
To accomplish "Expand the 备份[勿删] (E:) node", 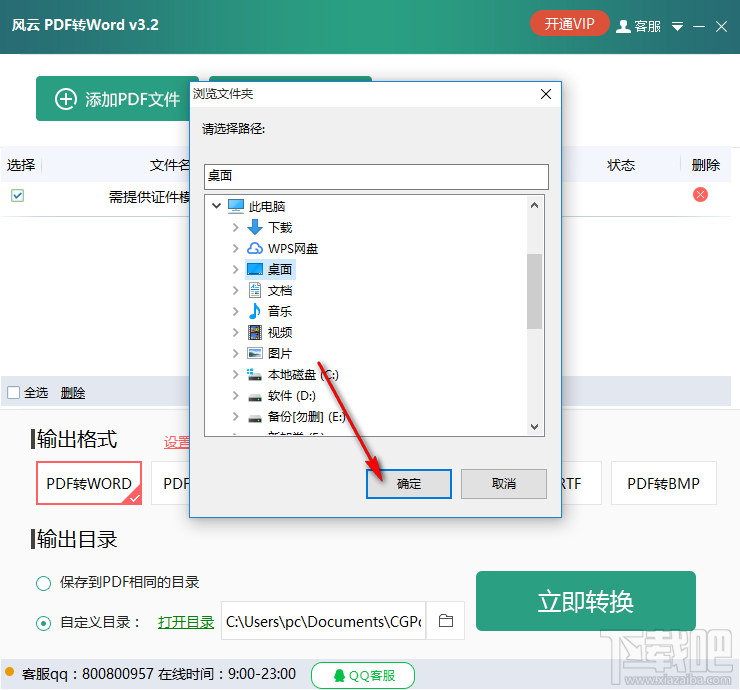I will pyautogui.click(x=235, y=417).
